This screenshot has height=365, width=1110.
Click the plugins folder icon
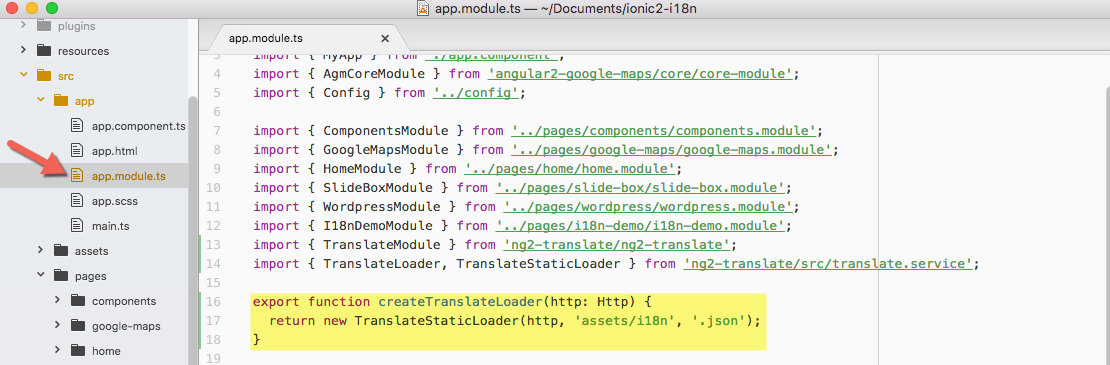click(x=44, y=25)
